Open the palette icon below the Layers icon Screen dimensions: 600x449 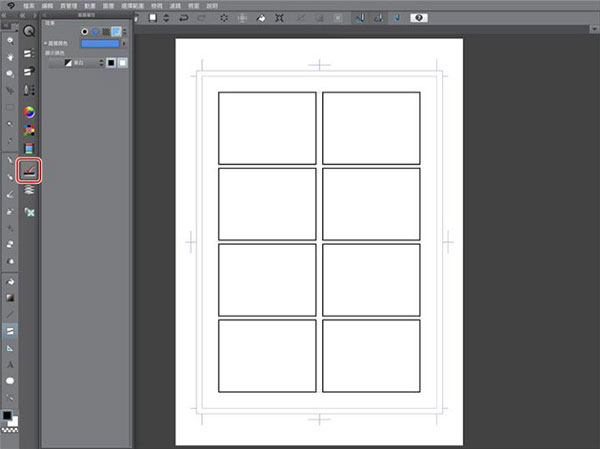click(x=29, y=212)
